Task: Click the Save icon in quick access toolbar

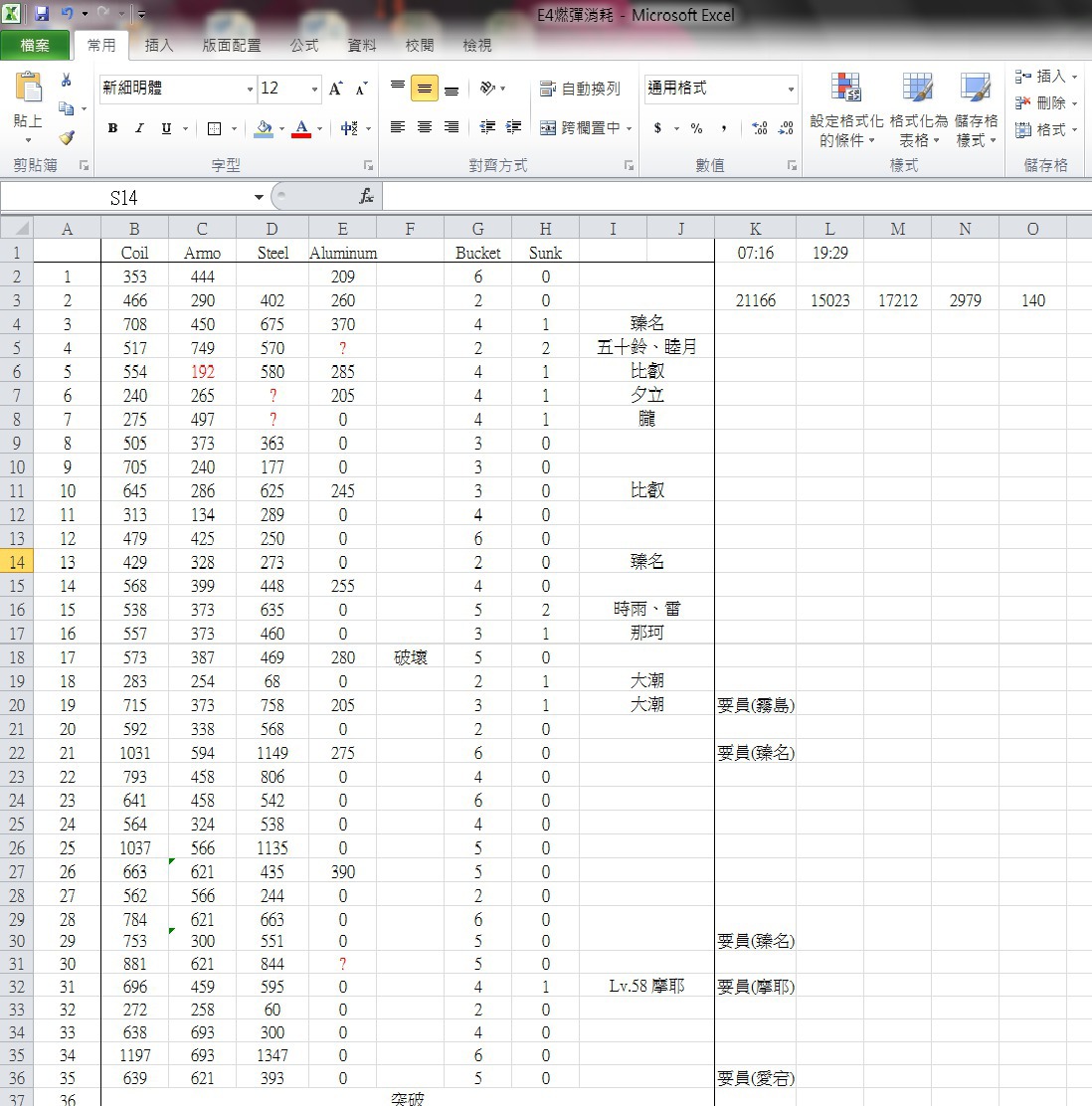Action: 42,14
